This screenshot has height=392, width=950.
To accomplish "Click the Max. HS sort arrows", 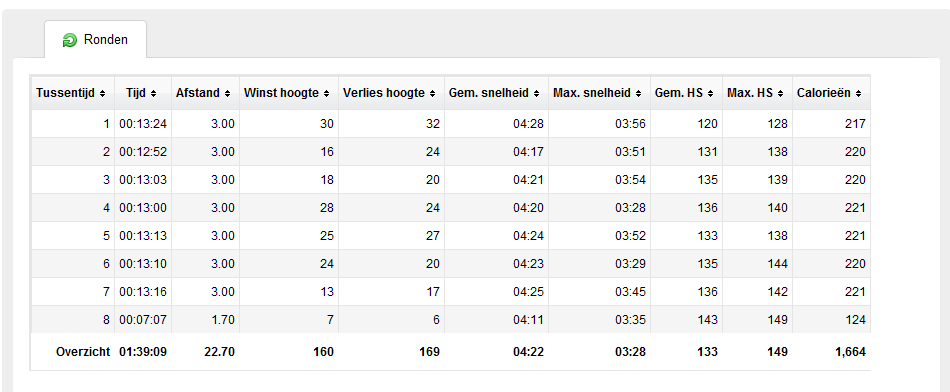I will [781, 93].
